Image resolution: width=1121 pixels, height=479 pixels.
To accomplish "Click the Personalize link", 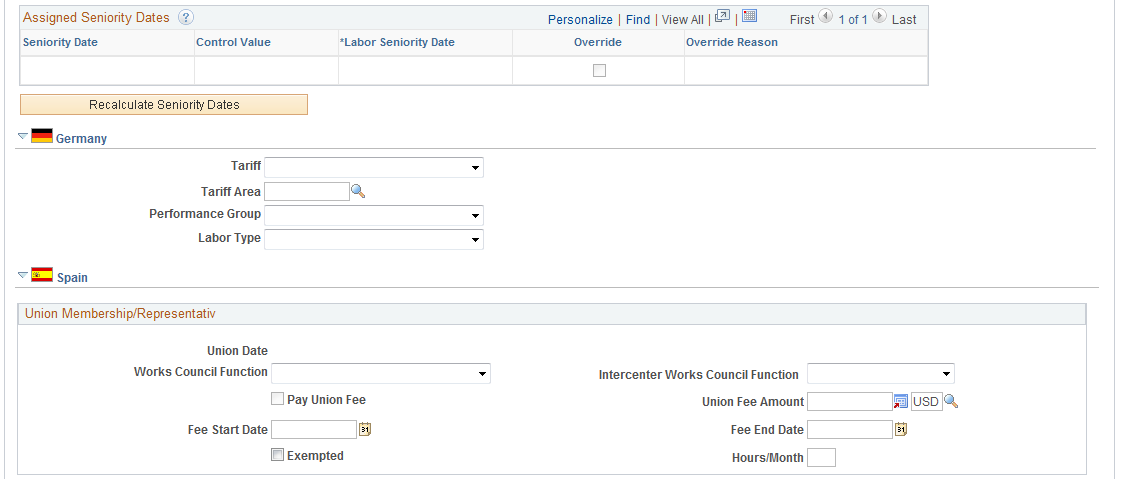I will [x=580, y=20].
